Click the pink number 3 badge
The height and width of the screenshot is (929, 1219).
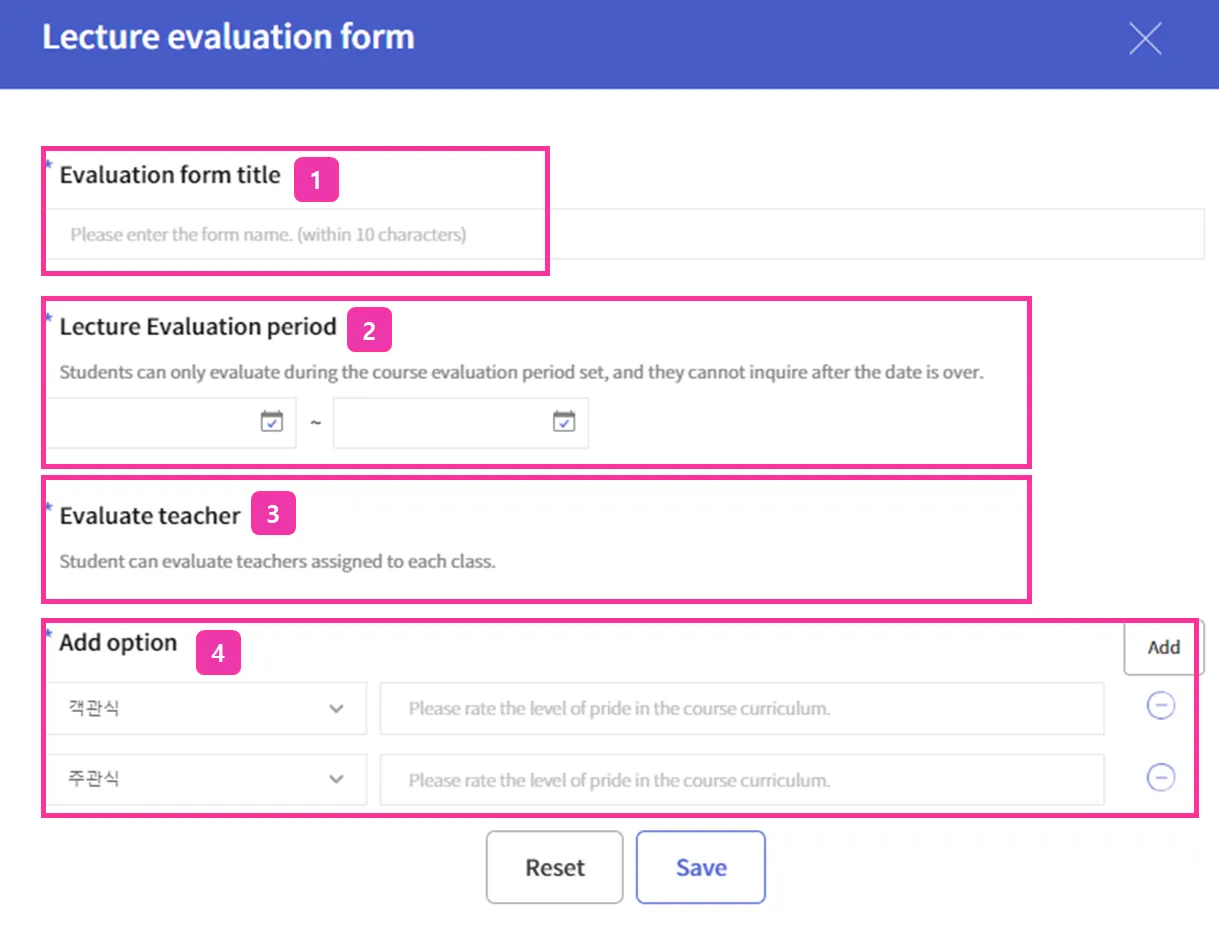[273, 515]
